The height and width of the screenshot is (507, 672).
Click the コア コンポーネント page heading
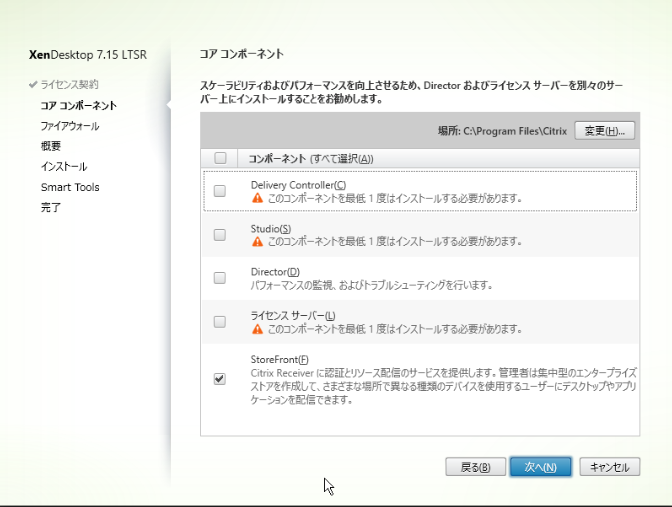(241, 54)
